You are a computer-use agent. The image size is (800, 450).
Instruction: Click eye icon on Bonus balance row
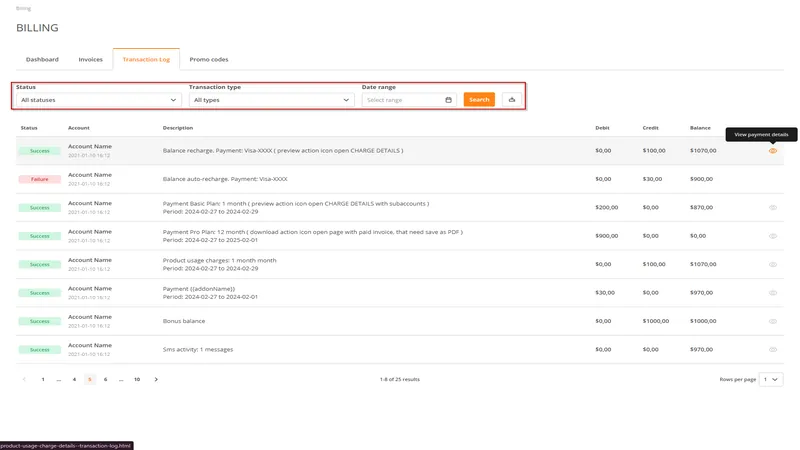pyautogui.click(x=773, y=321)
